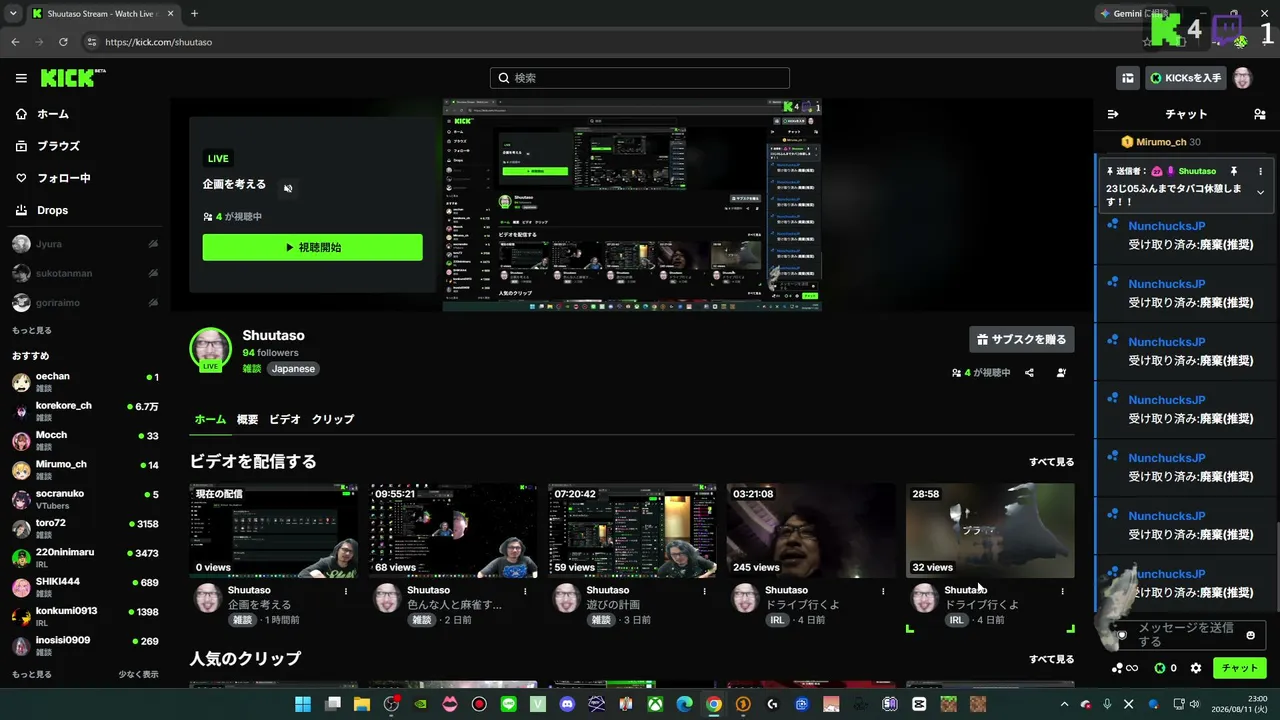Screen dimensions: 1280x720
Task: Click the KICKs balance icon below chat
Action: (1165, 668)
